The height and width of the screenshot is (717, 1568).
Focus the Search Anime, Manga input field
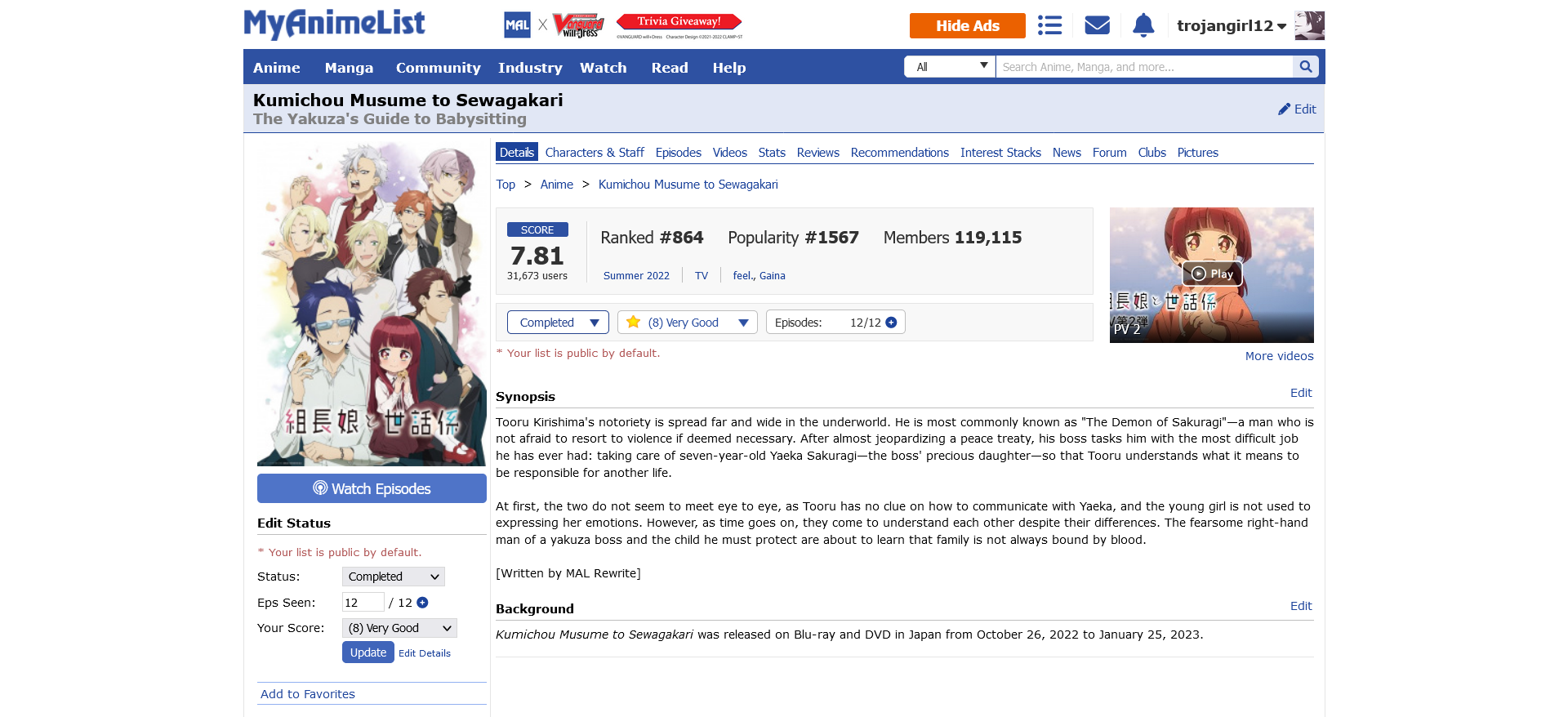pyautogui.click(x=1145, y=67)
